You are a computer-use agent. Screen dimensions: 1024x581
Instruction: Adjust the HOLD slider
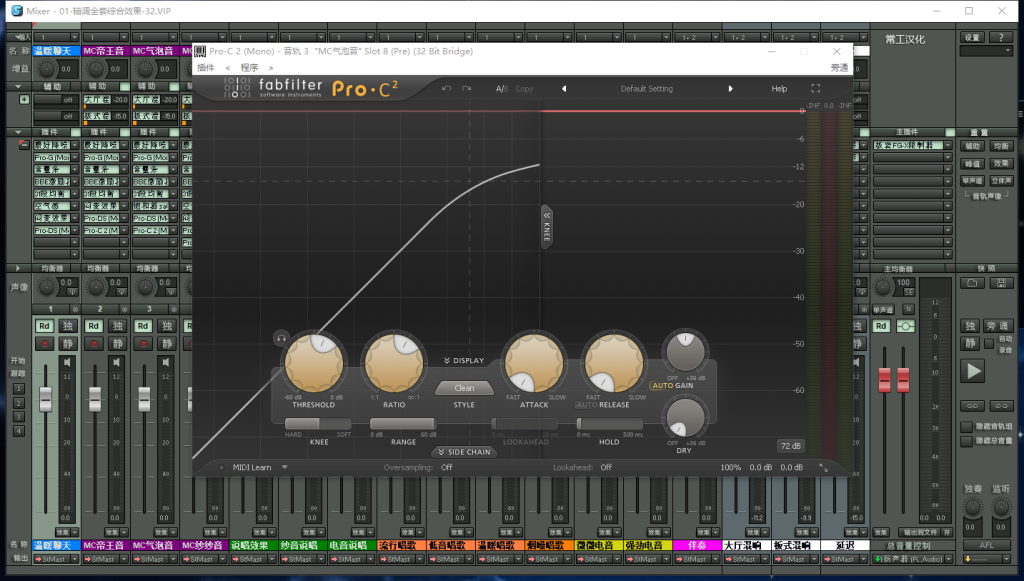[x=609, y=424]
